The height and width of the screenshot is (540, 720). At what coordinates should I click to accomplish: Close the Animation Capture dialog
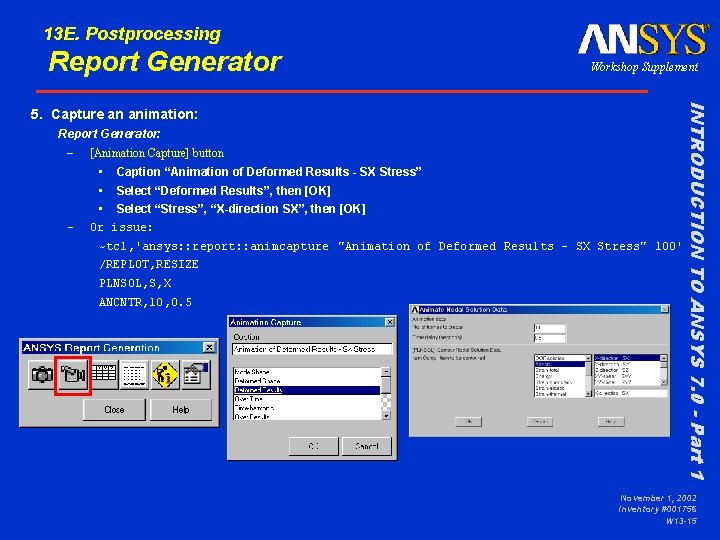pyautogui.click(x=390, y=322)
